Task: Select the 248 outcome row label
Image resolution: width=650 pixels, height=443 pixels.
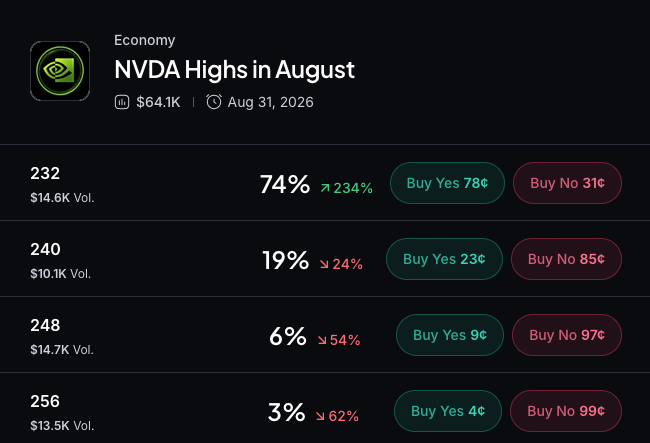Action: tap(45, 325)
